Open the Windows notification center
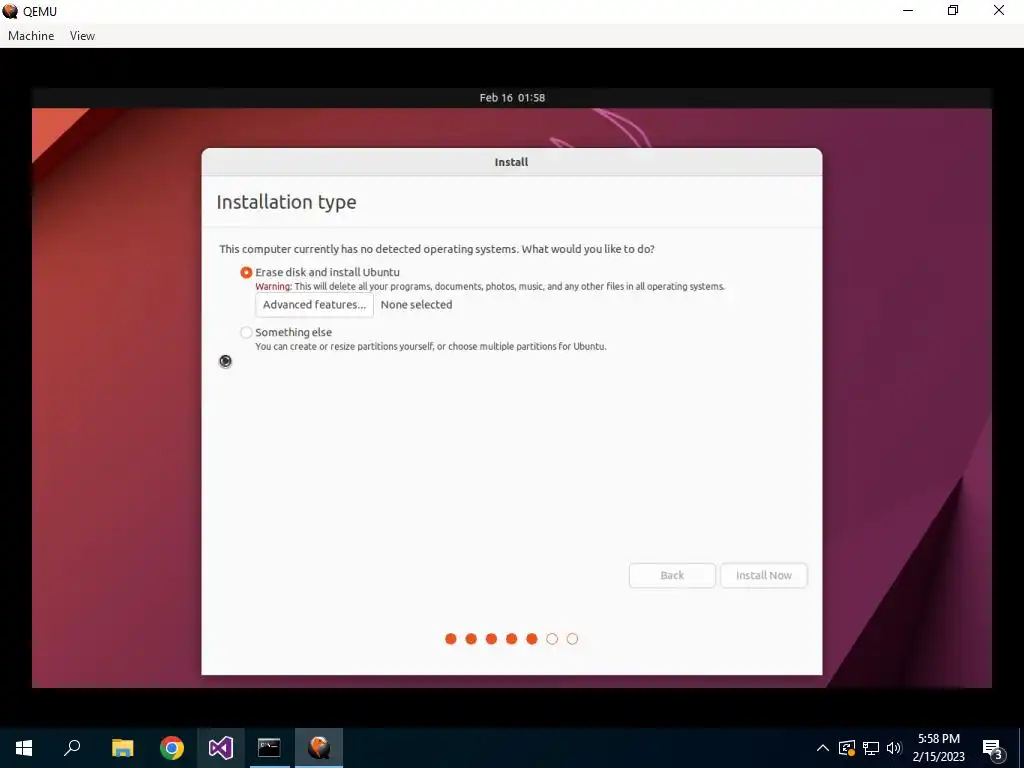1024x768 pixels. (994, 749)
